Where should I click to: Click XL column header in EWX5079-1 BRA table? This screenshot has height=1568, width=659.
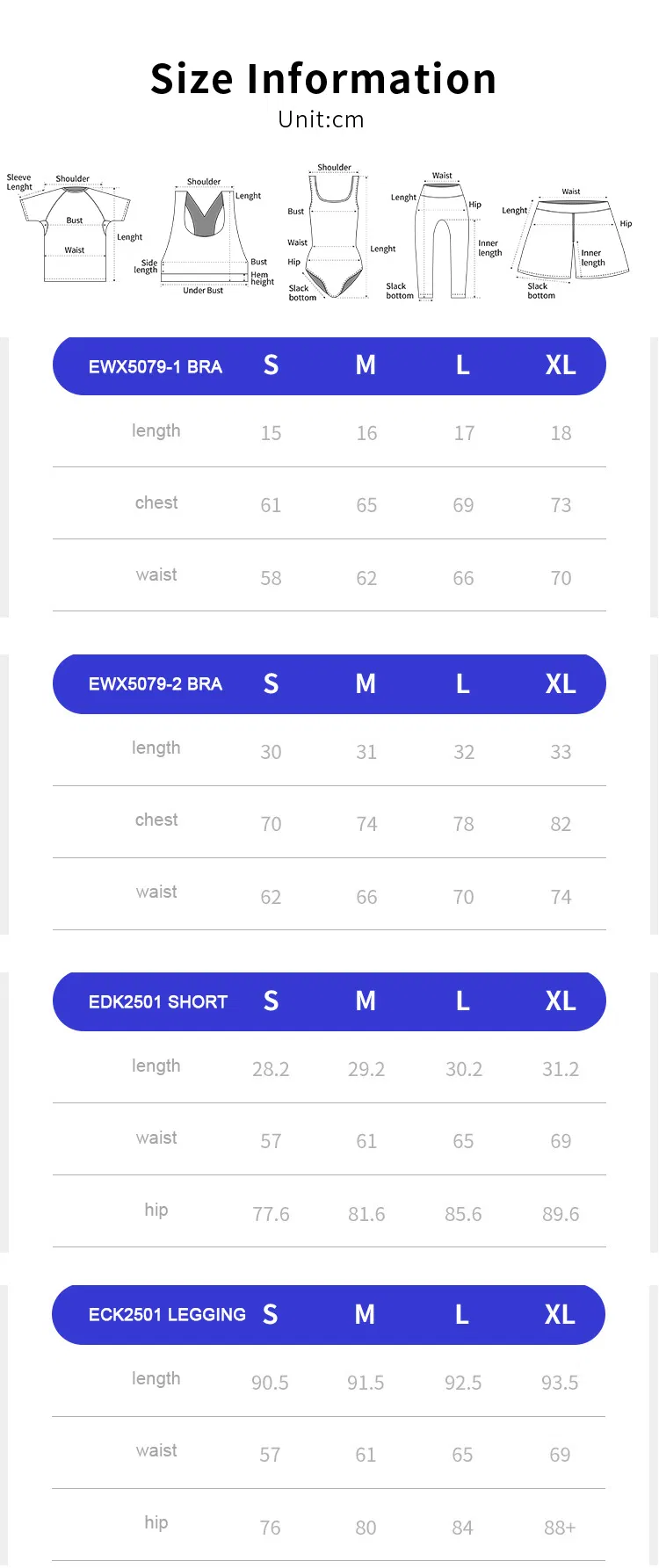[561, 365]
